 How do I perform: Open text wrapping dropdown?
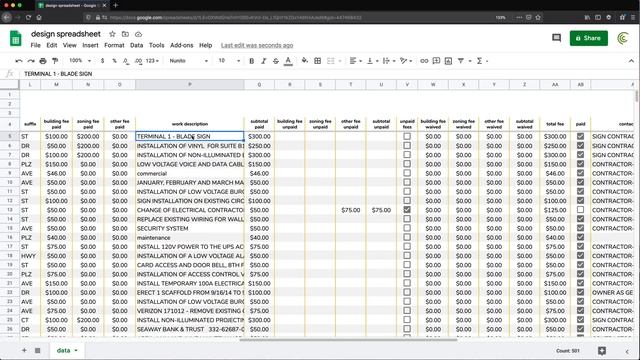tap(389, 61)
